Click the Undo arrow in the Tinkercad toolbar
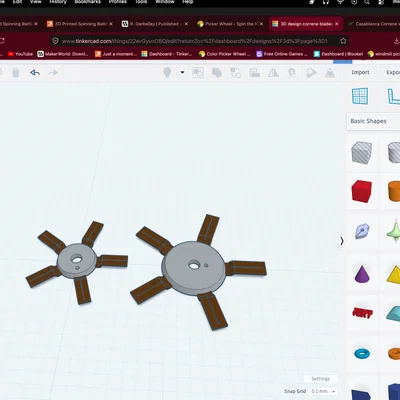Screen dimensions: 400x400 tap(35, 72)
